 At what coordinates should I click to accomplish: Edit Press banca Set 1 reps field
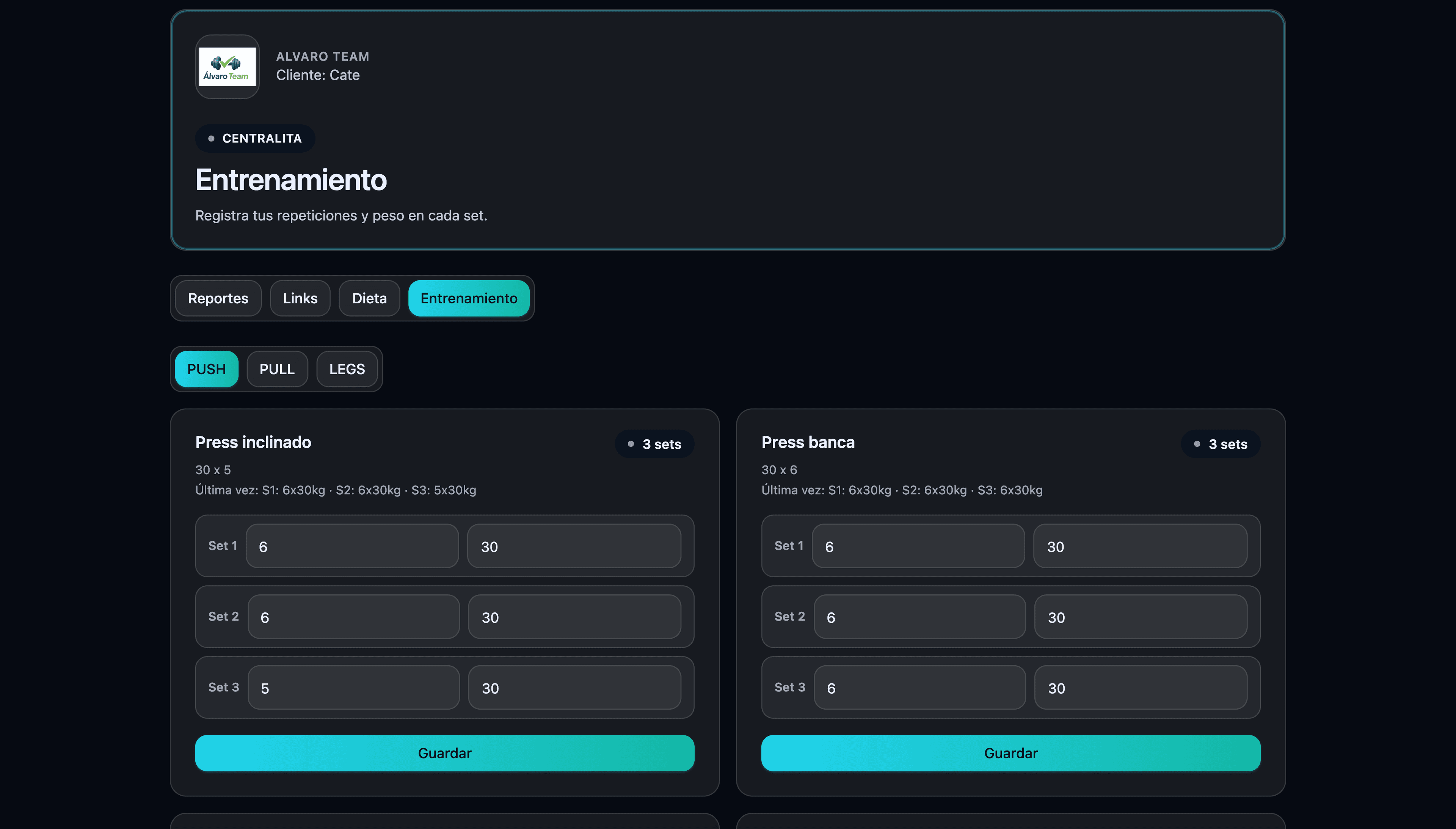point(918,546)
